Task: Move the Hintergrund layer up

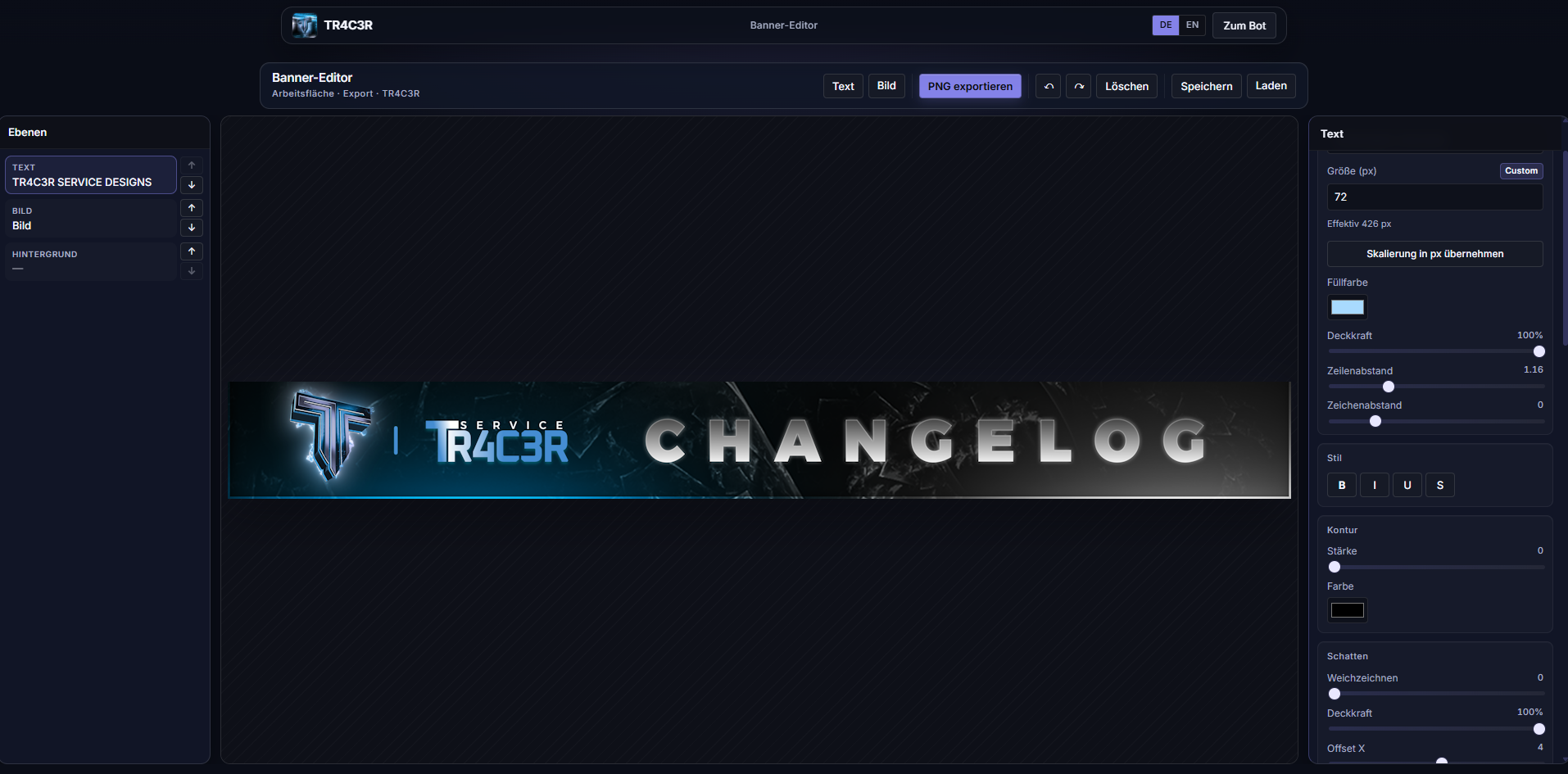Action: pyautogui.click(x=192, y=251)
